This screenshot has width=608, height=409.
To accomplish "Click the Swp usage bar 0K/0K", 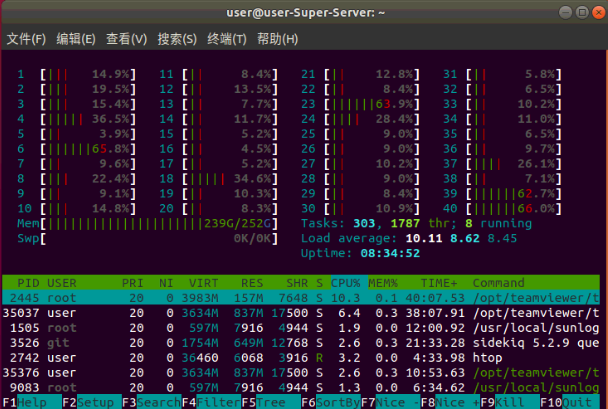I will pyautogui.click(x=147, y=238).
